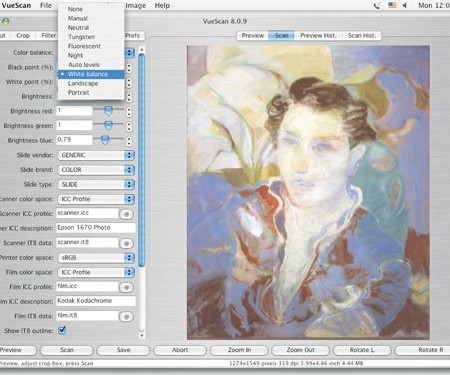Screen dimensions: 450x375
Task: Toggle the Show IT8 outline checkbox
Action: 62,330
